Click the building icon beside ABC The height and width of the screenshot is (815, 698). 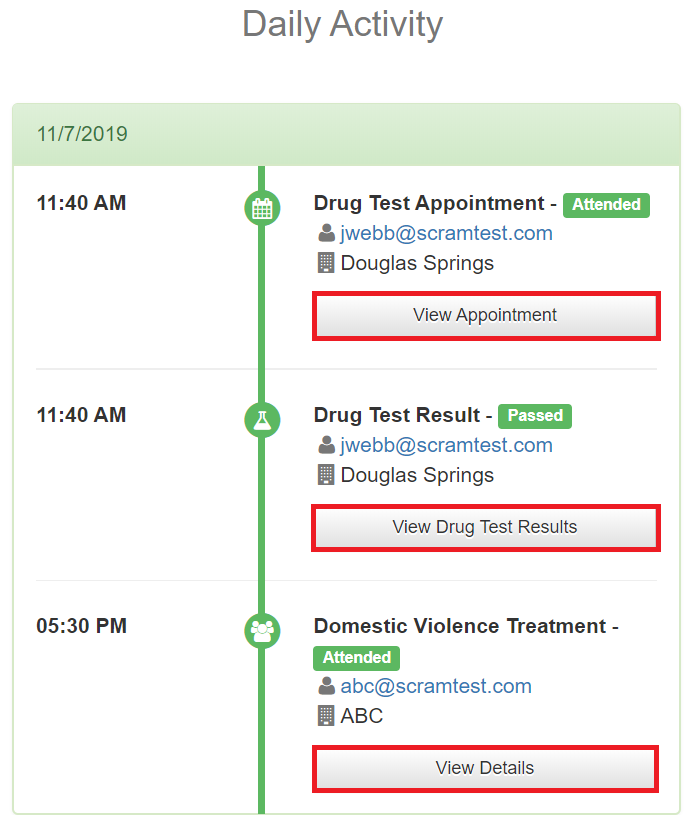click(326, 716)
